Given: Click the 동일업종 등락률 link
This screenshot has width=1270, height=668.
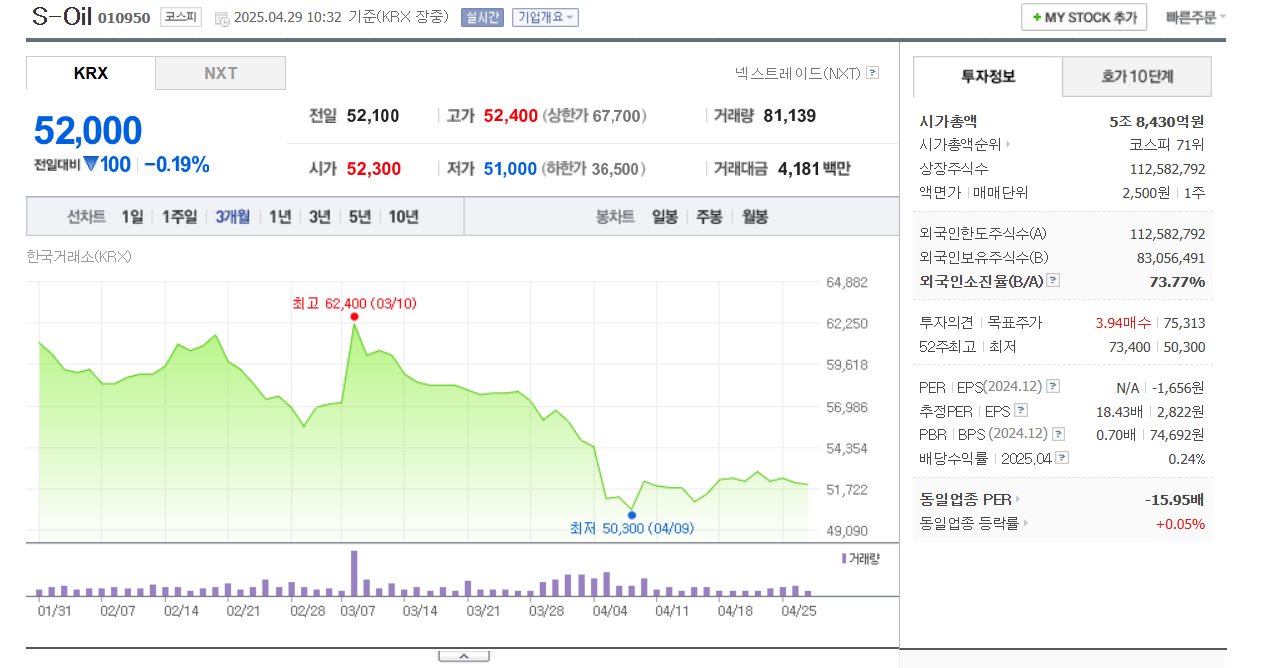Looking at the screenshot, I should (969, 523).
